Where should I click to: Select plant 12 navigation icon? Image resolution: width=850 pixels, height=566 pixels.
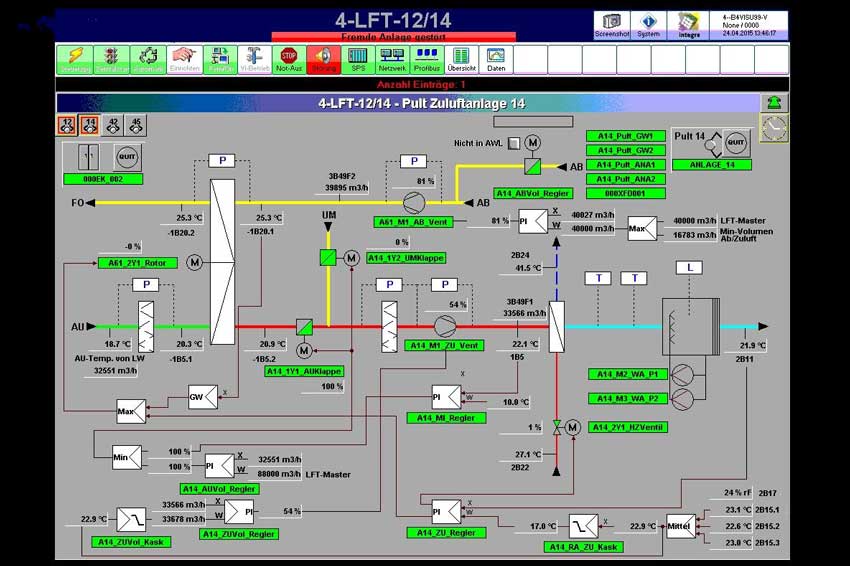(x=67, y=125)
